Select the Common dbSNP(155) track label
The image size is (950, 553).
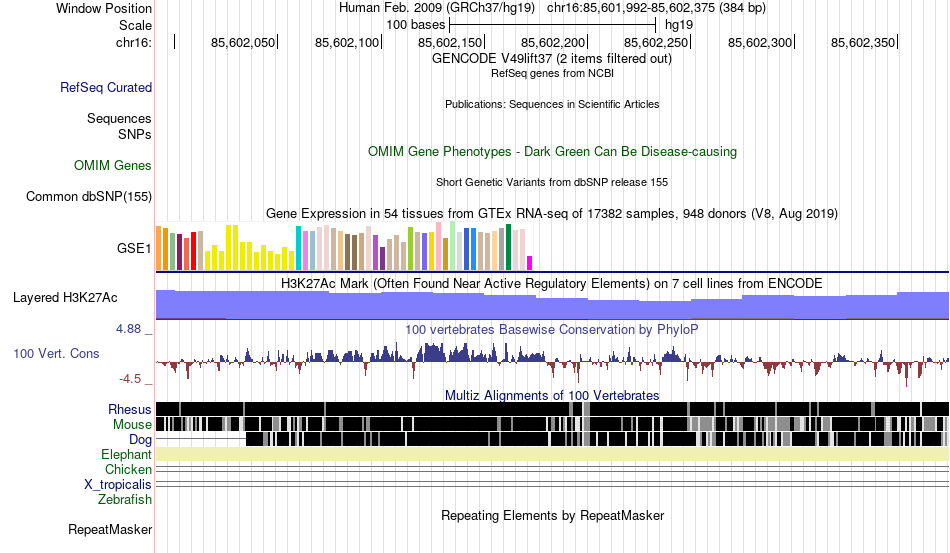[x=89, y=196]
